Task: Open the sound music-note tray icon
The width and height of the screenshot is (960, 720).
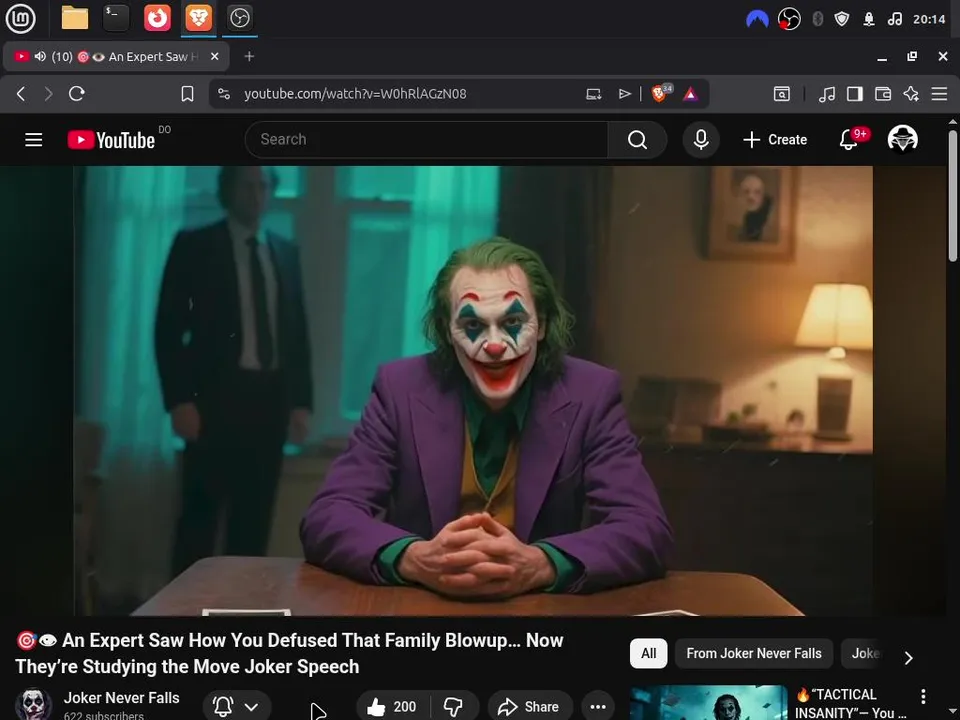Action: click(894, 20)
